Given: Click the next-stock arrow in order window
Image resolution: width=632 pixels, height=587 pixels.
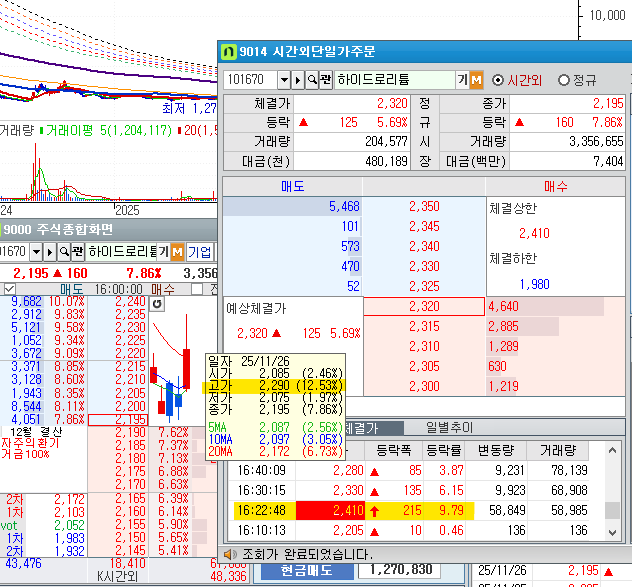Looking at the screenshot, I should 299,80.
